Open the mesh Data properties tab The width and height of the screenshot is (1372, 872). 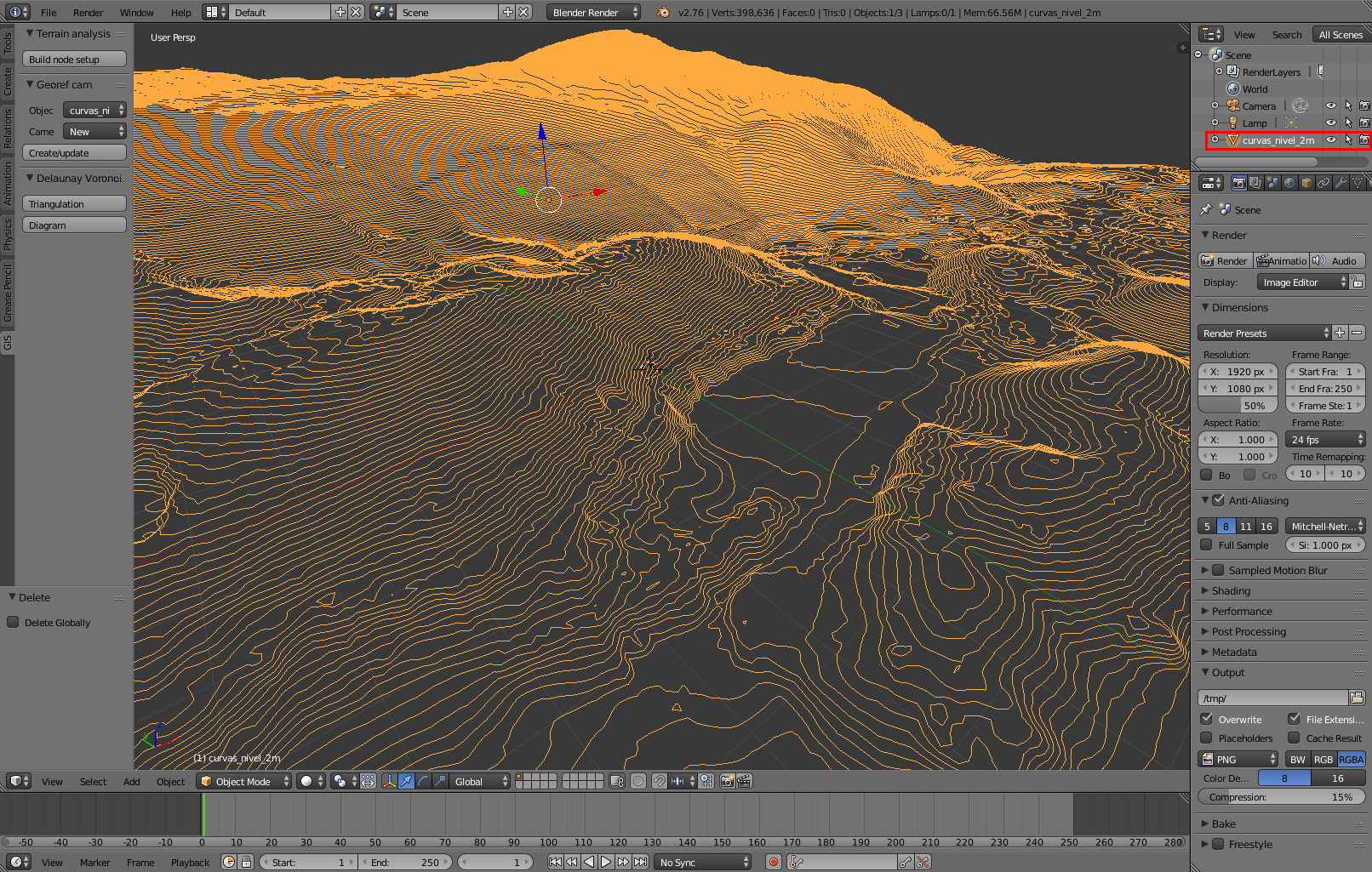point(1357,182)
